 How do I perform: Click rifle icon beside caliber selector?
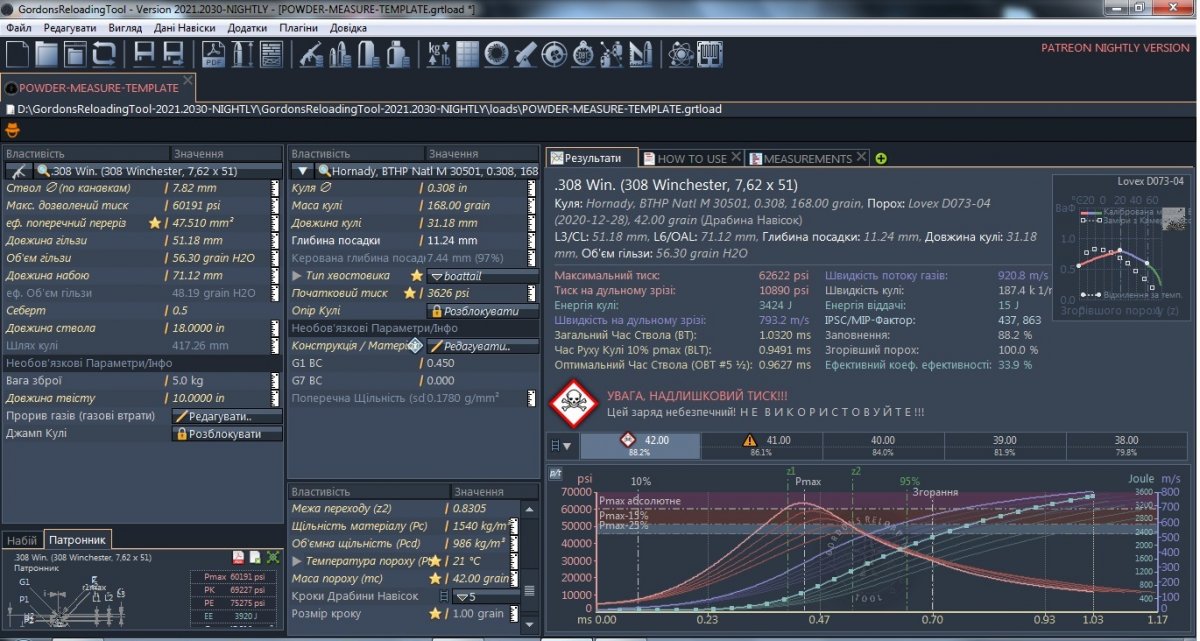tap(18, 171)
